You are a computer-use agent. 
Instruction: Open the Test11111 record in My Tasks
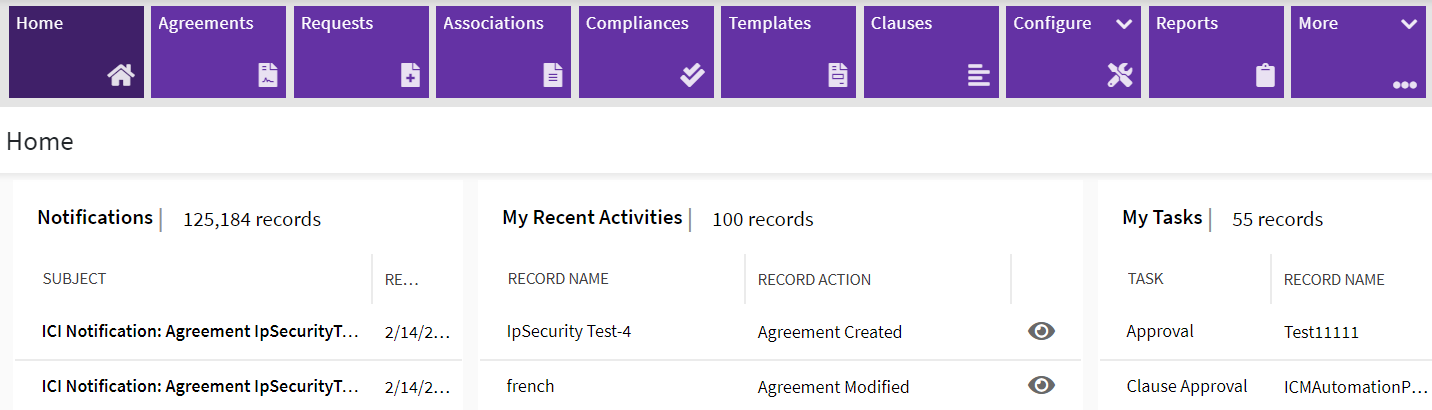[x=1322, y=332]
